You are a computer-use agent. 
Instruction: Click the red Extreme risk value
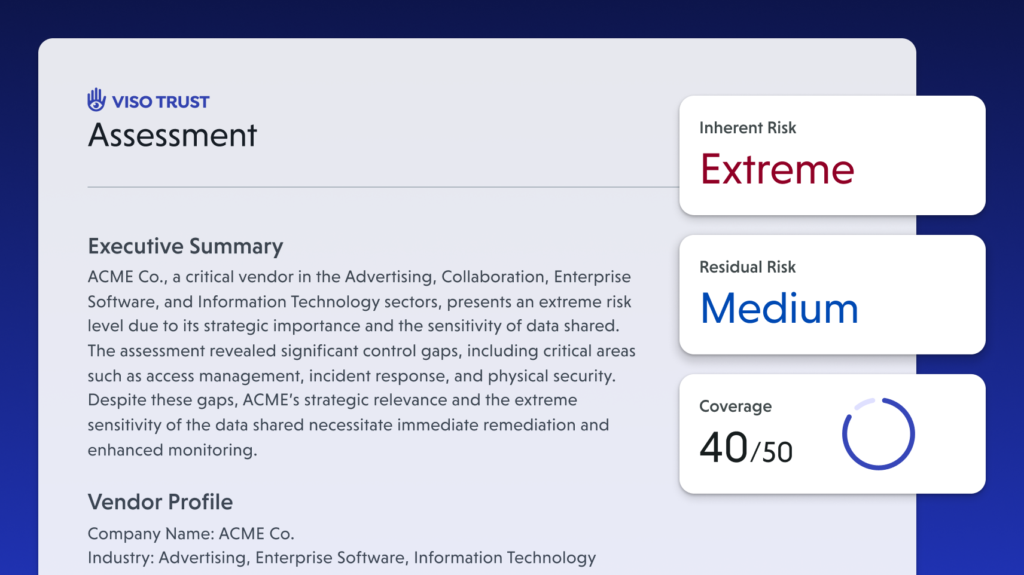[777, 169]
